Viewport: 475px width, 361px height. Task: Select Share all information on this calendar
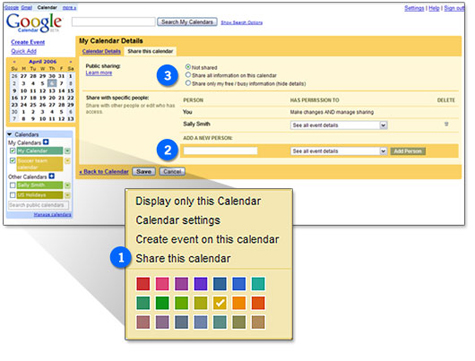188,75
